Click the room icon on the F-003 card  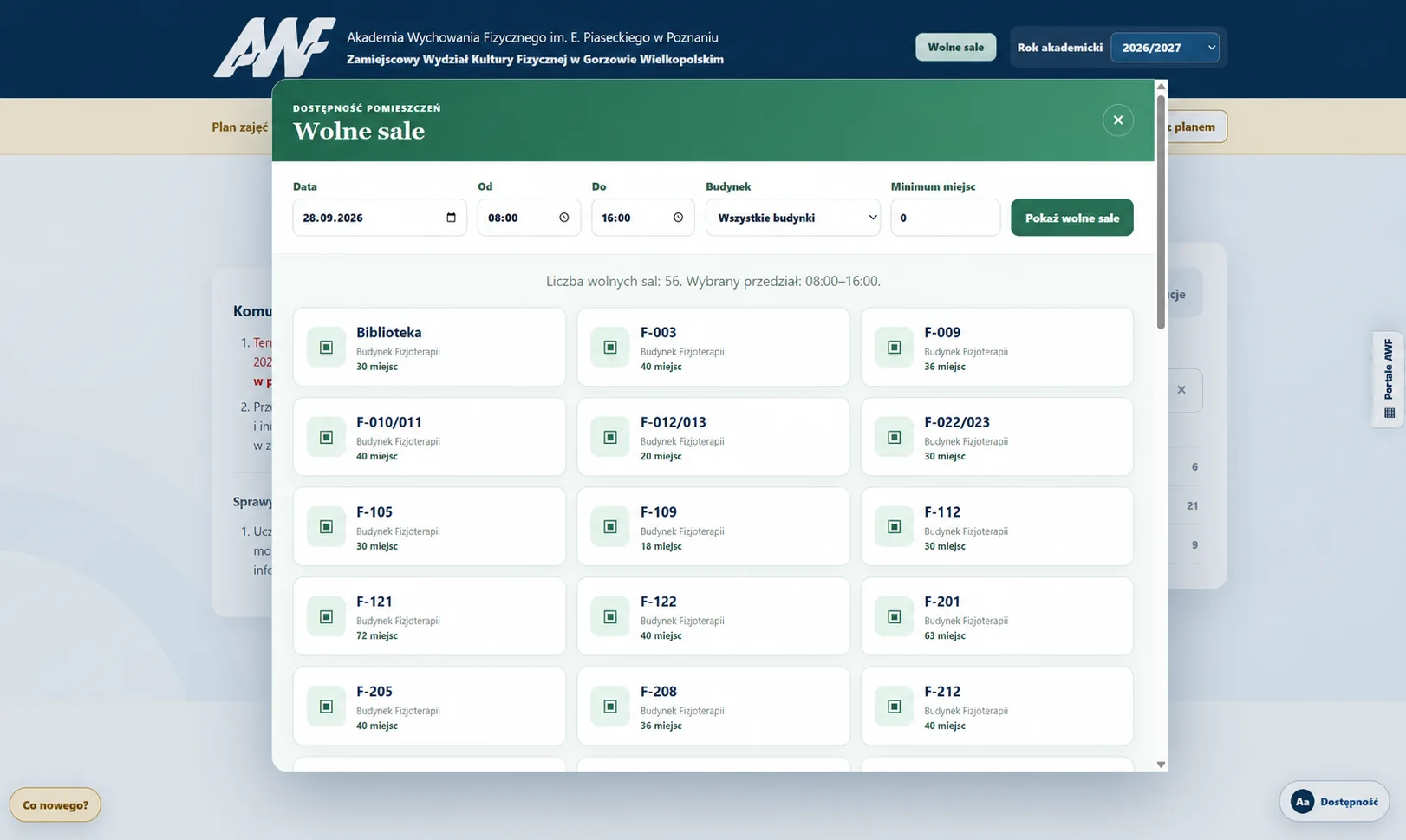tap(610, 347)
